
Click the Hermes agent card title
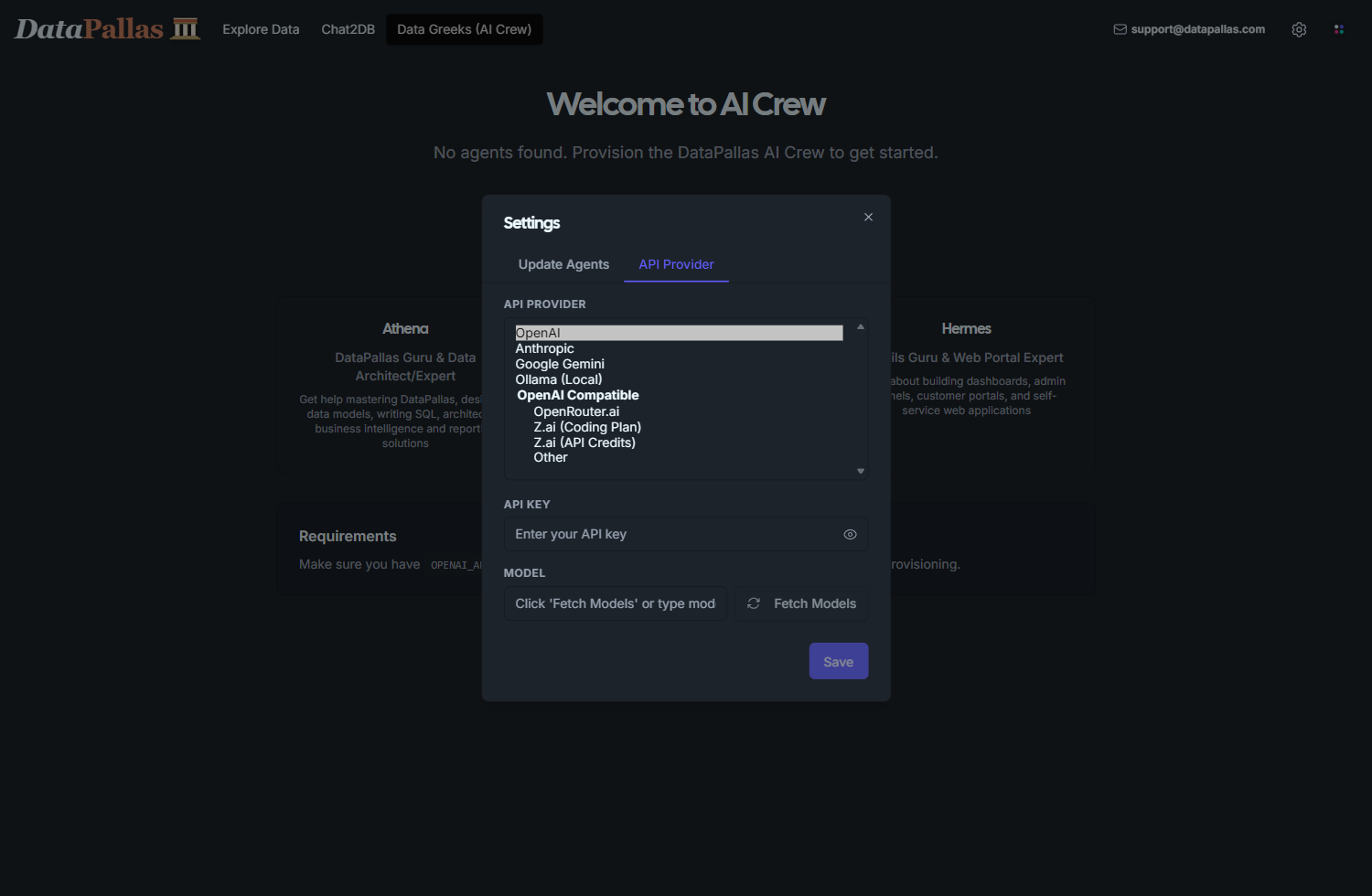coord(967,328)
